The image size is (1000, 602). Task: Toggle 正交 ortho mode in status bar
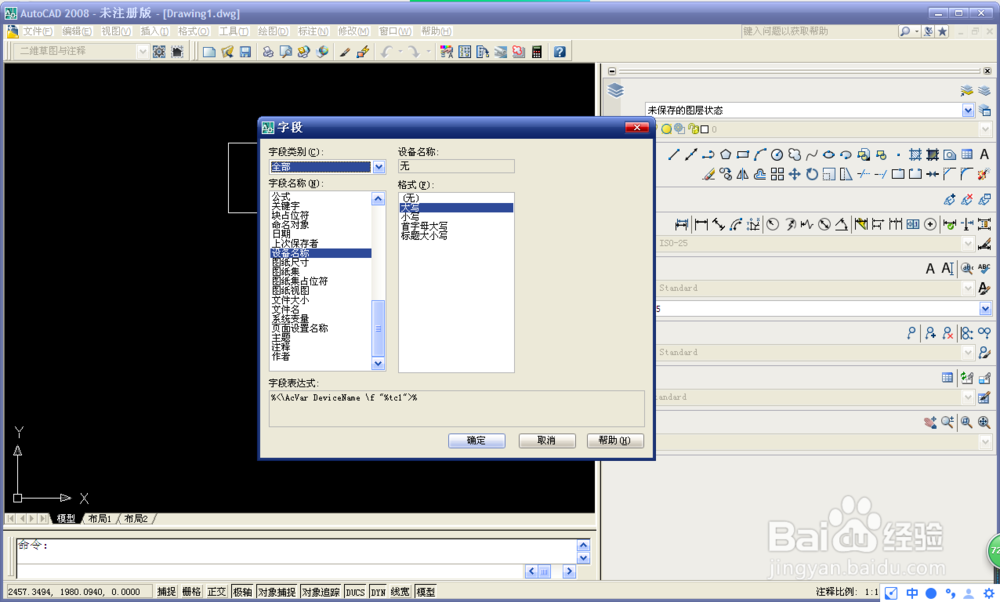(x=216, y=592)
